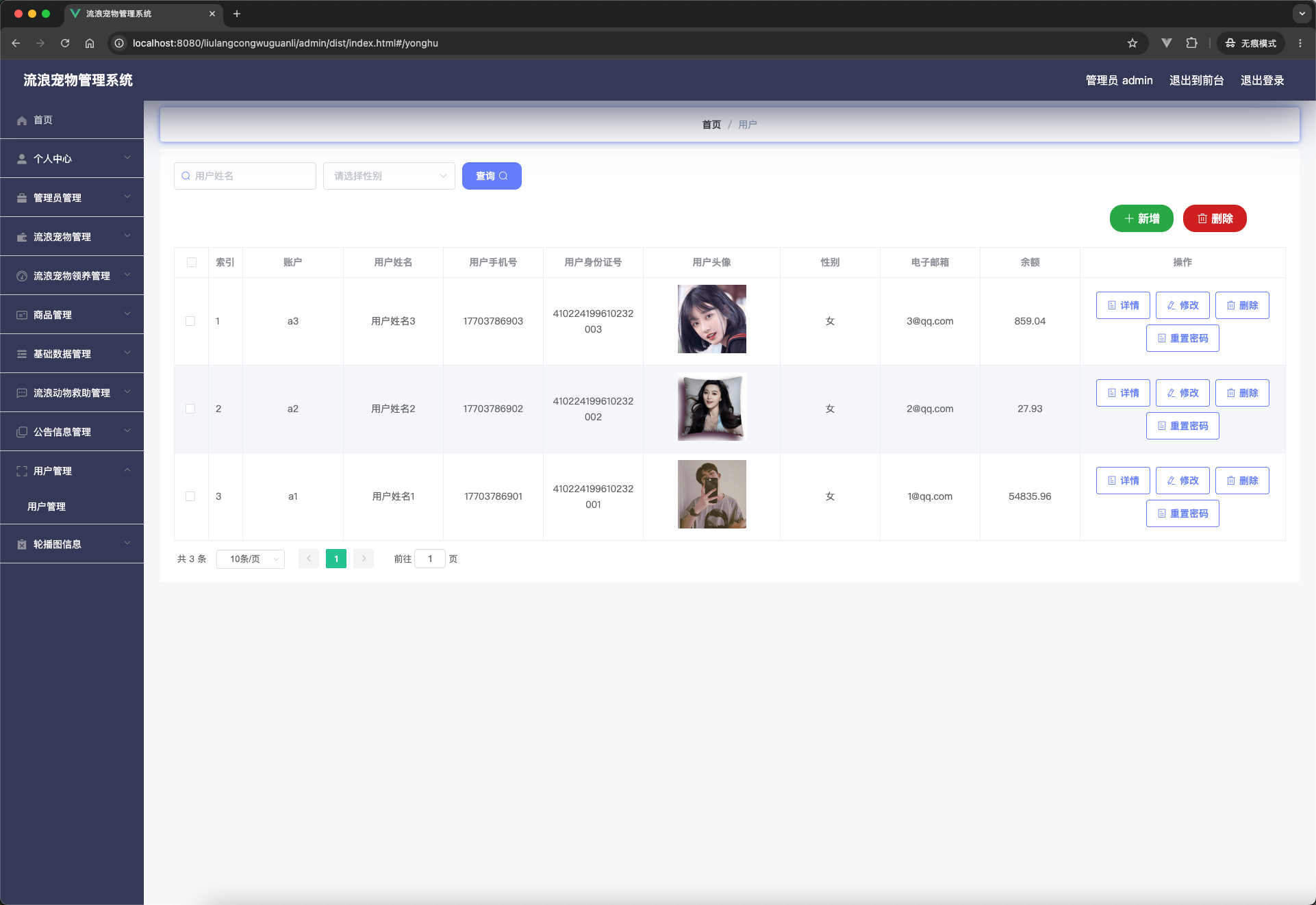Expand 管理员管理 using its chevron

pos(127,196)
